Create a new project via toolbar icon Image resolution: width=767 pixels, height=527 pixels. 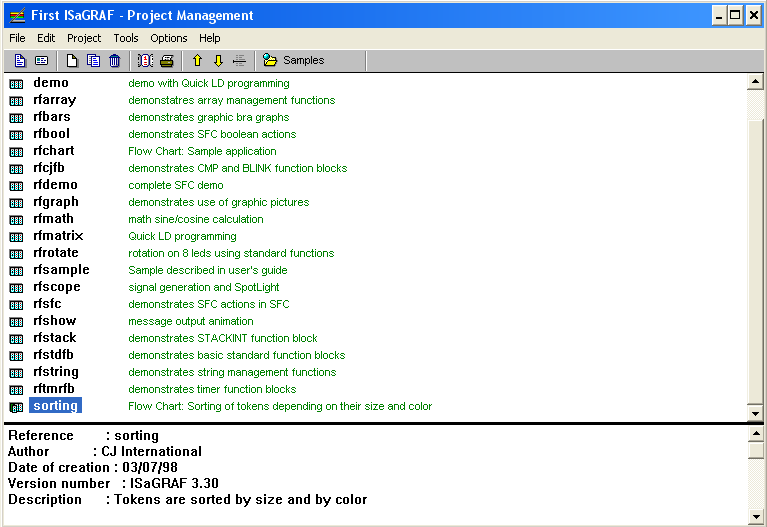(x=72, y=61)
